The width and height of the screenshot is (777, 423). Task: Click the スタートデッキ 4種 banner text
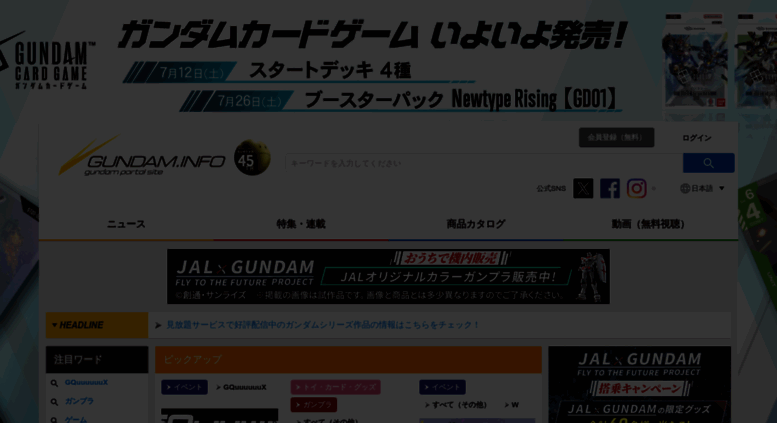(x=330, y=70)
